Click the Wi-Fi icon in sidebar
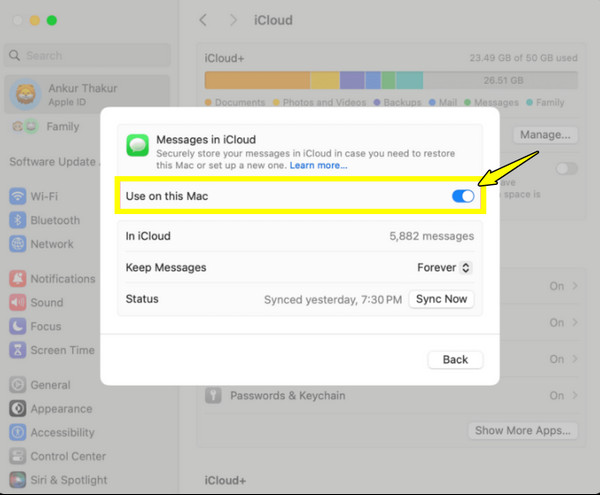 18,197
